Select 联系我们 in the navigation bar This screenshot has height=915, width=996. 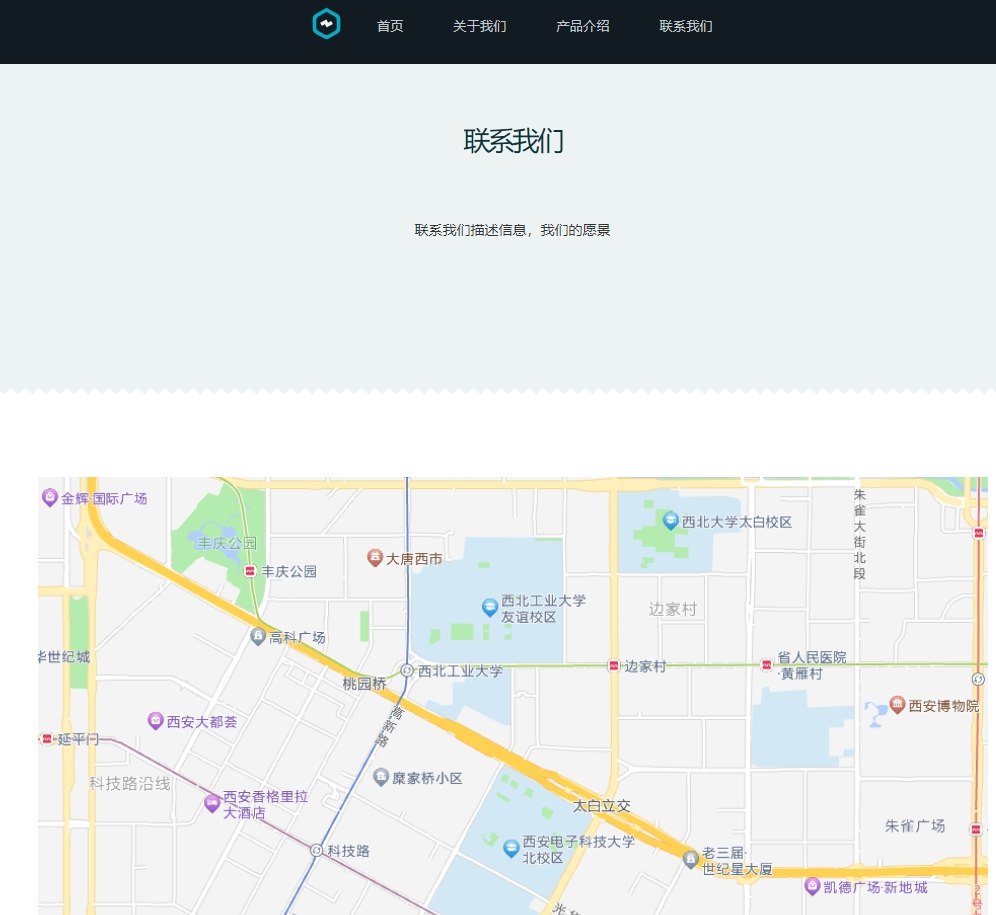pyautogui.click(x=686, y=26)
